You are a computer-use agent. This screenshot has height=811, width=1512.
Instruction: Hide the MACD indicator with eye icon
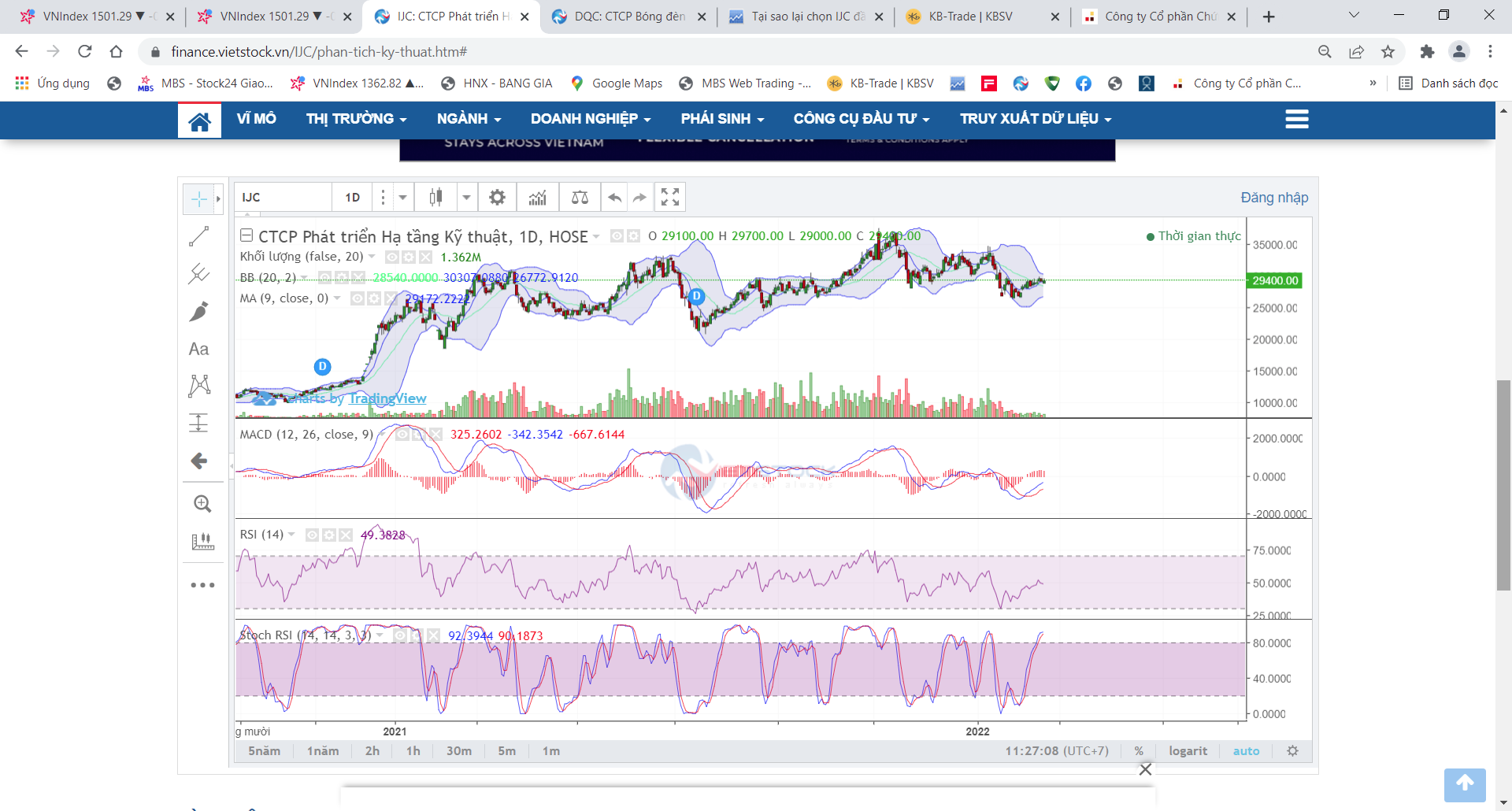[x=402, y=434]
